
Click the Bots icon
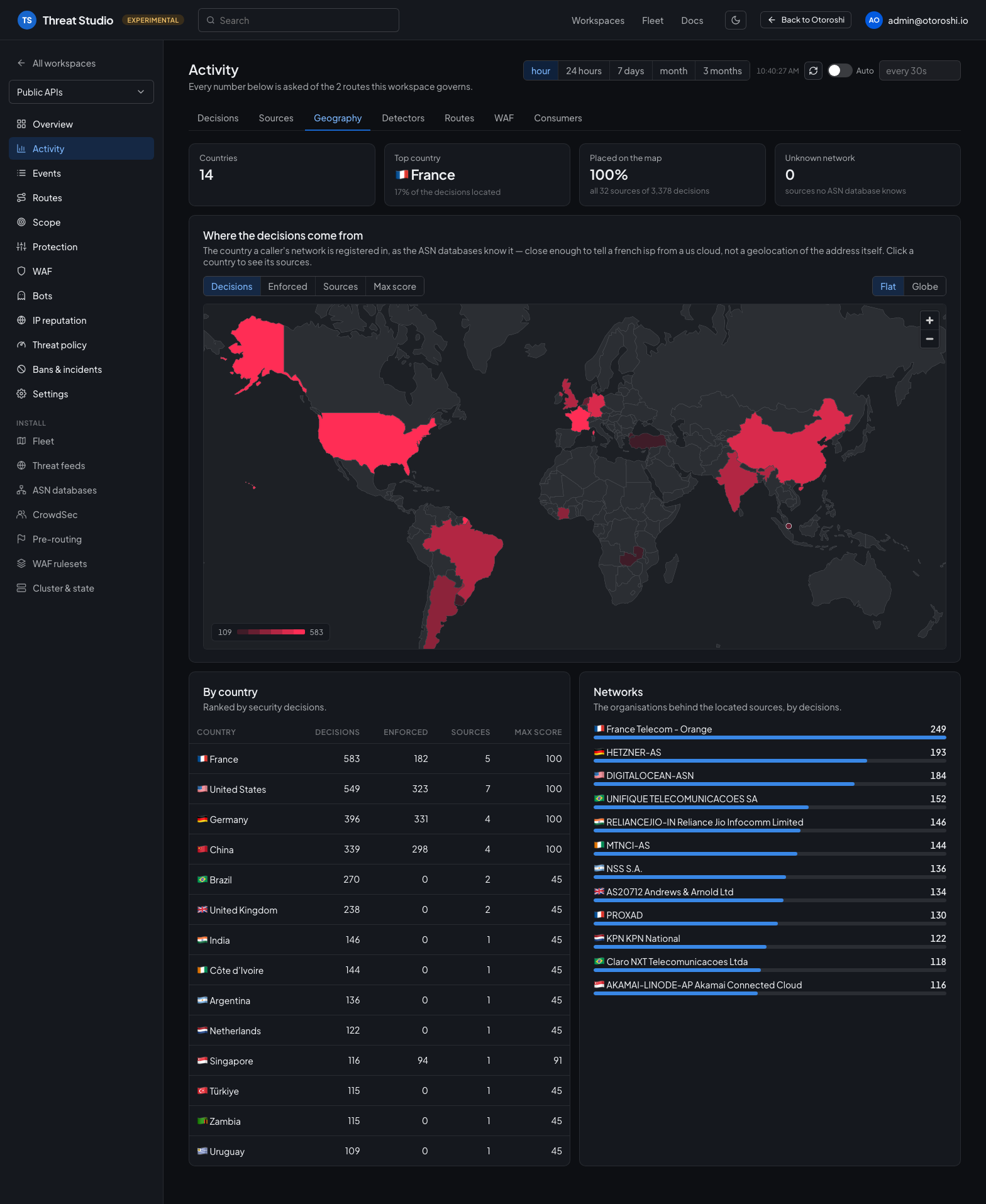pos(21,296)
